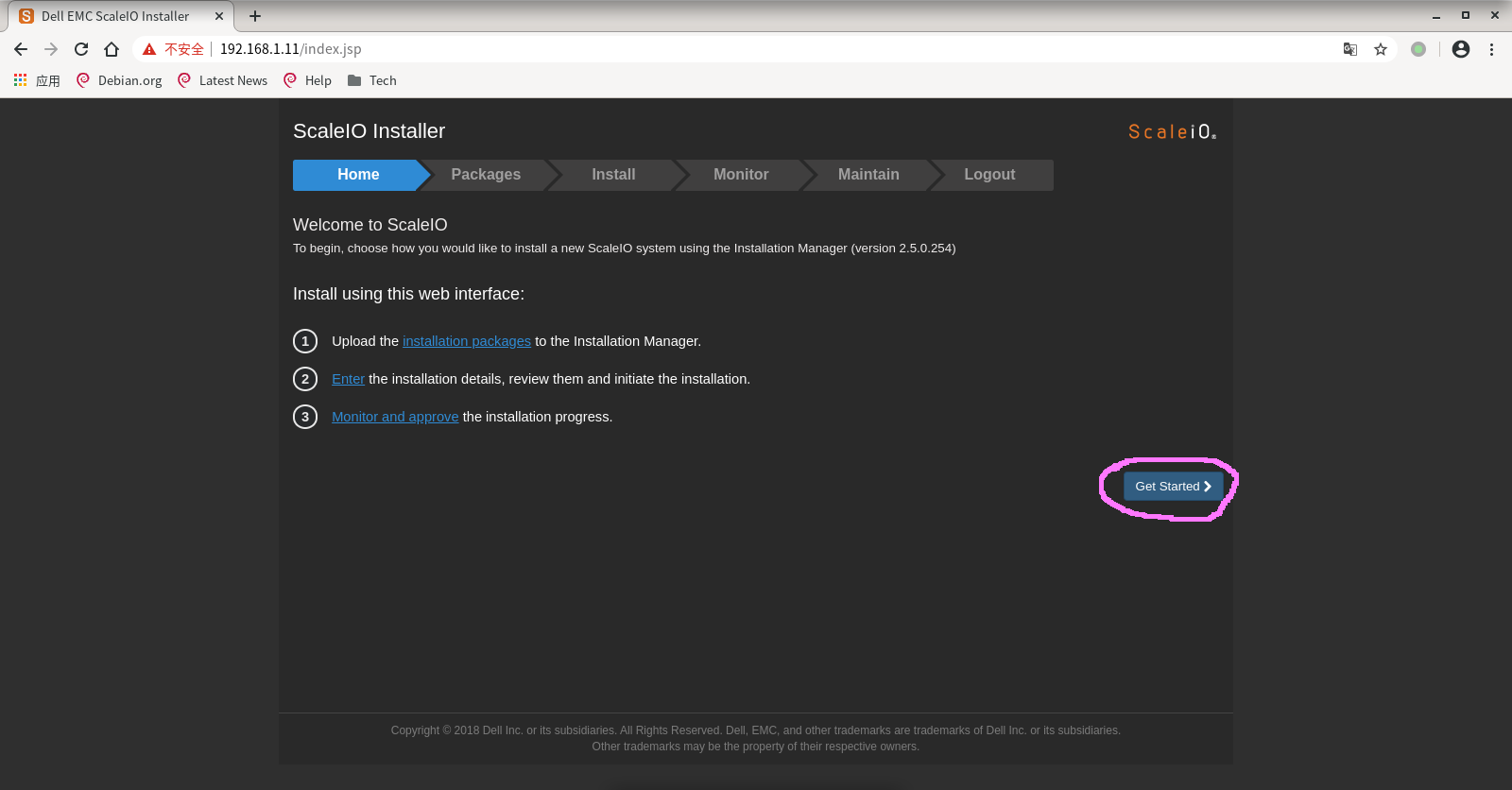Click the green extension icon
Screen dimensions: 1512x790
[1418, 49]
